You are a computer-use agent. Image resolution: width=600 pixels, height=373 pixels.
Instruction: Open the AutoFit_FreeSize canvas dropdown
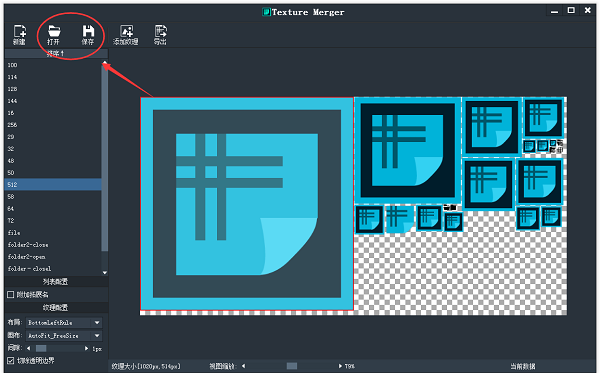pyautogui.click(x=64, y=336)
